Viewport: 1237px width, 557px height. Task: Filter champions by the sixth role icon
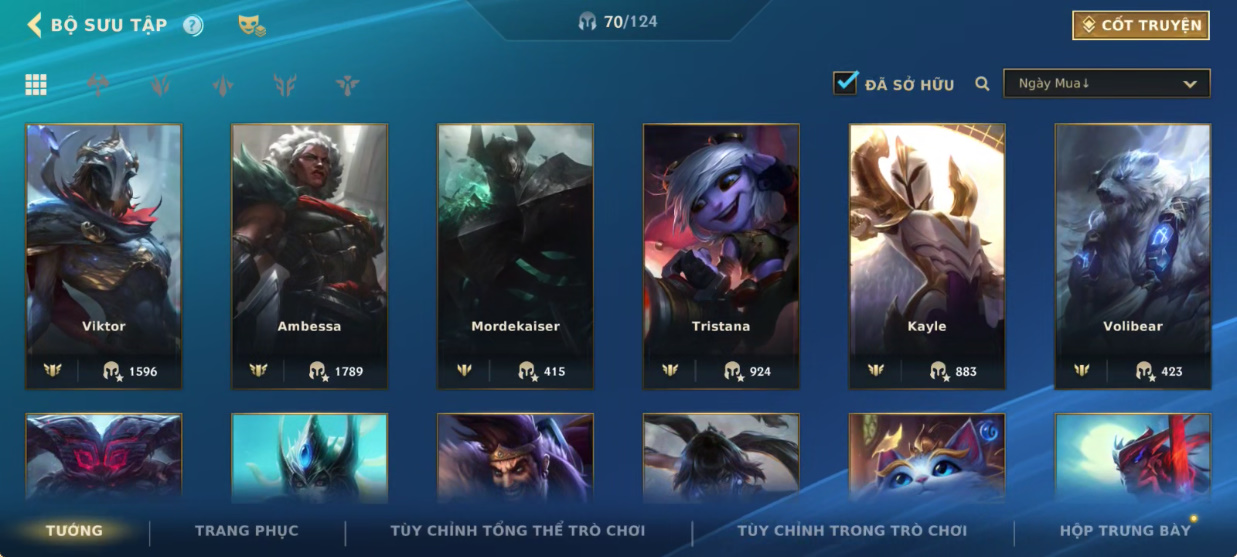(347, 85)
